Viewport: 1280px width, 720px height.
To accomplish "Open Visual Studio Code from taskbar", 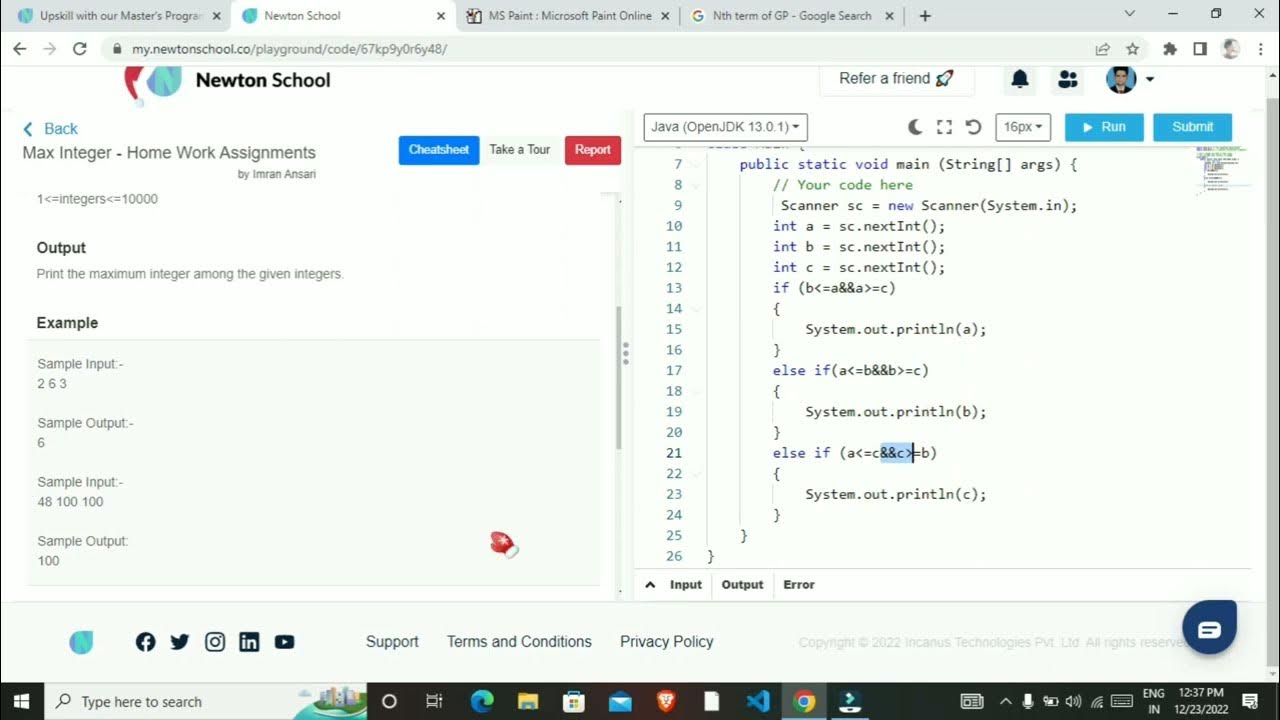I will [x=758, y=702].
